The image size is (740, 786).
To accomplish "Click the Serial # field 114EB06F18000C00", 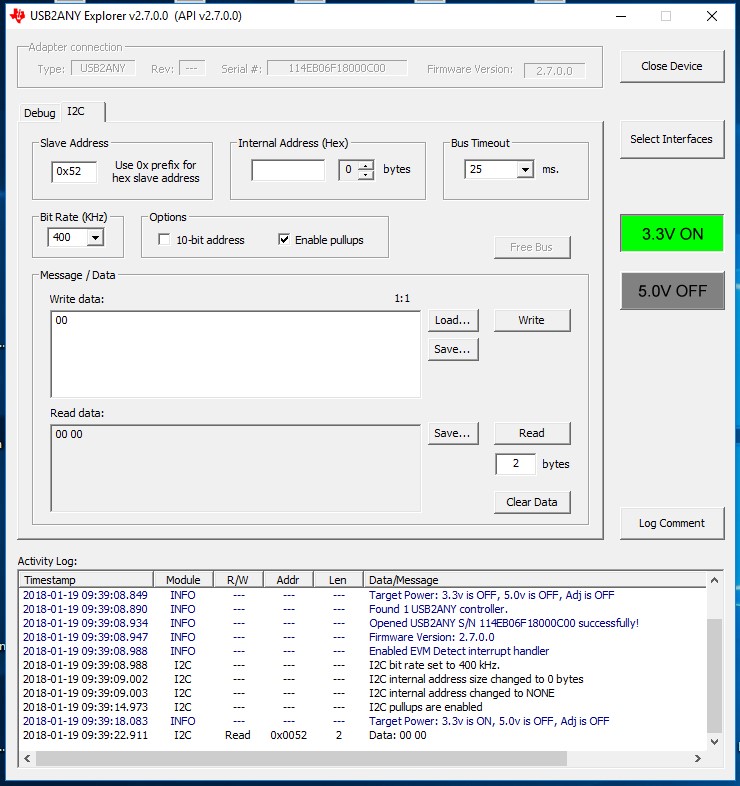I will (337, 68).
